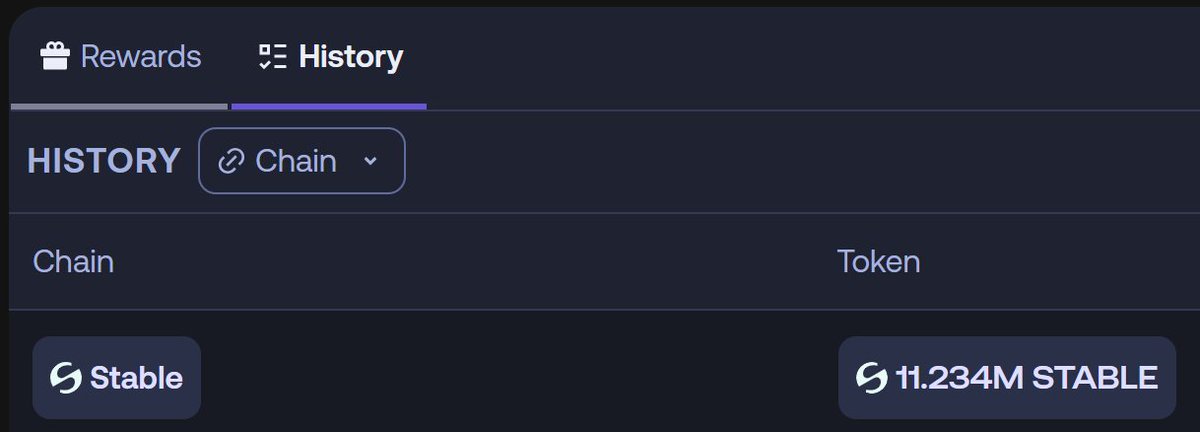Click the 11.234M STABLE token badge
This screenshot has width=1200, height=432.
point(1006,378)
